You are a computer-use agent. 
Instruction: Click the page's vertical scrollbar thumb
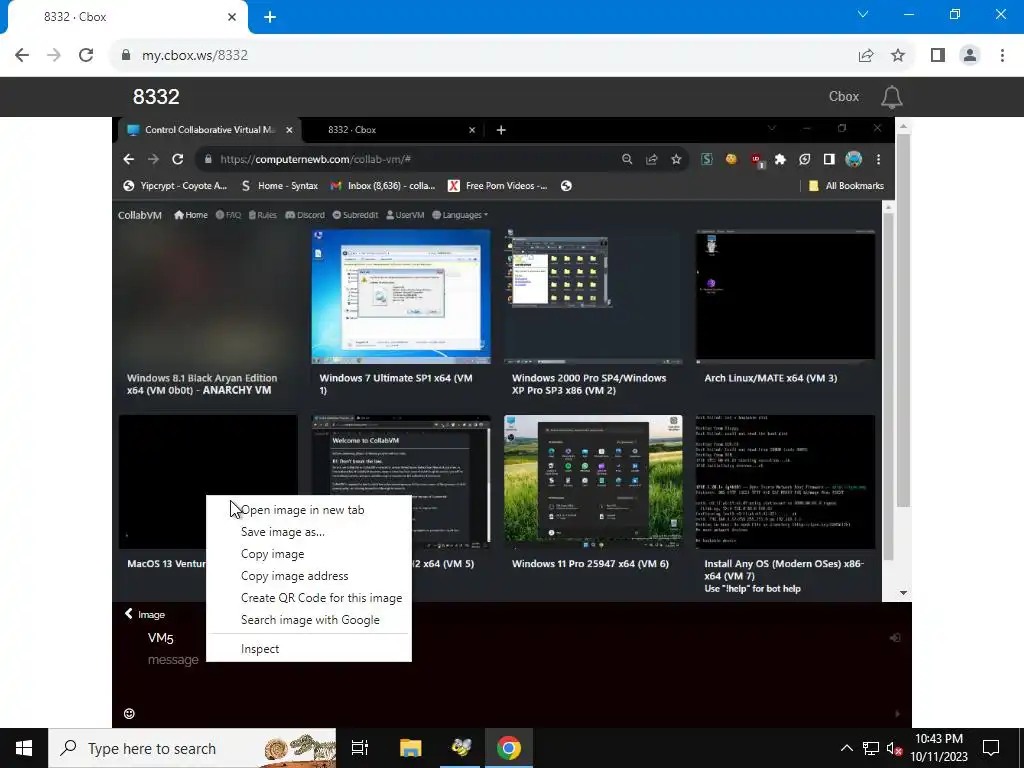coord(904,321)
